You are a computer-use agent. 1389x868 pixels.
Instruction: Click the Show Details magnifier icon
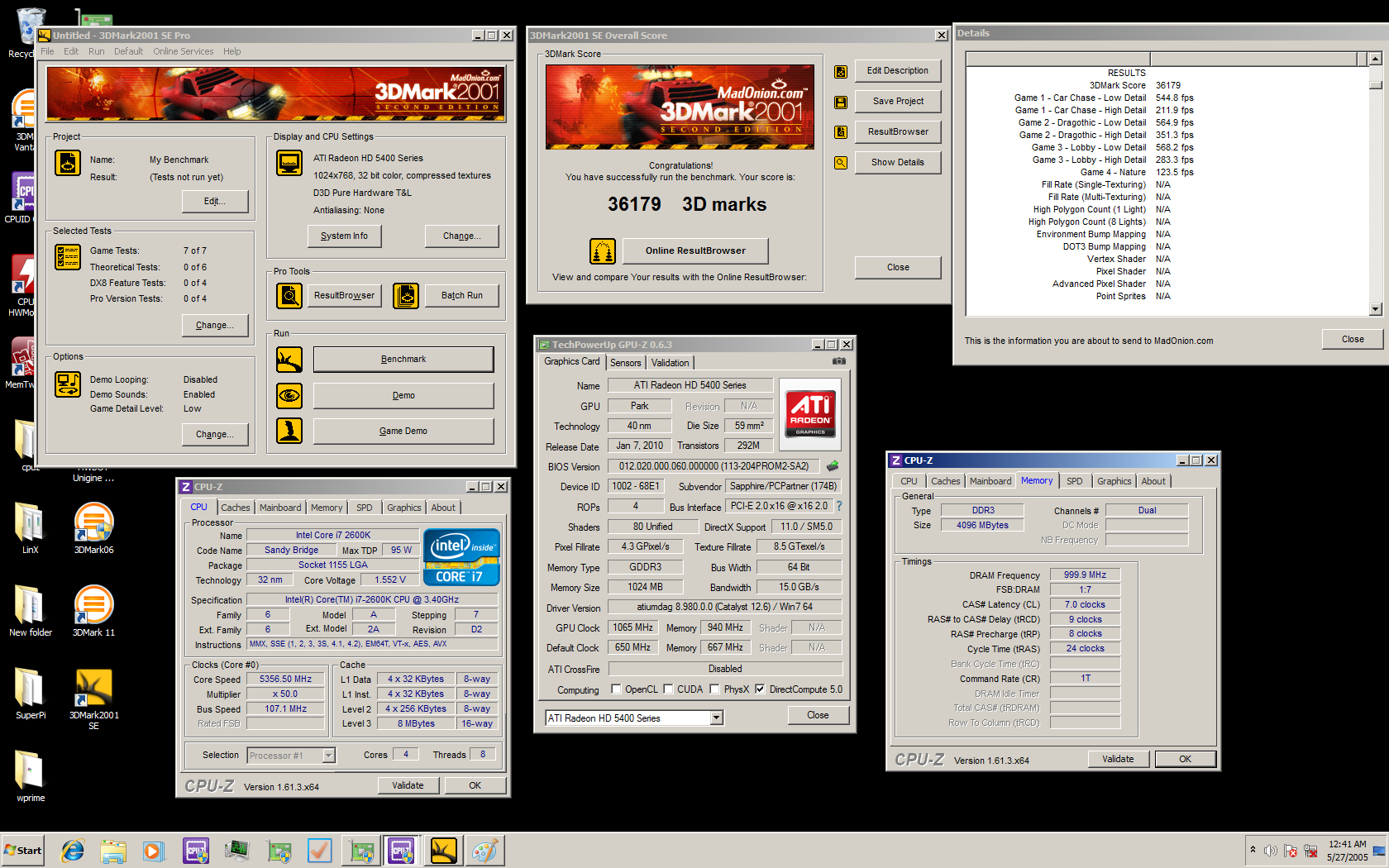841,163
